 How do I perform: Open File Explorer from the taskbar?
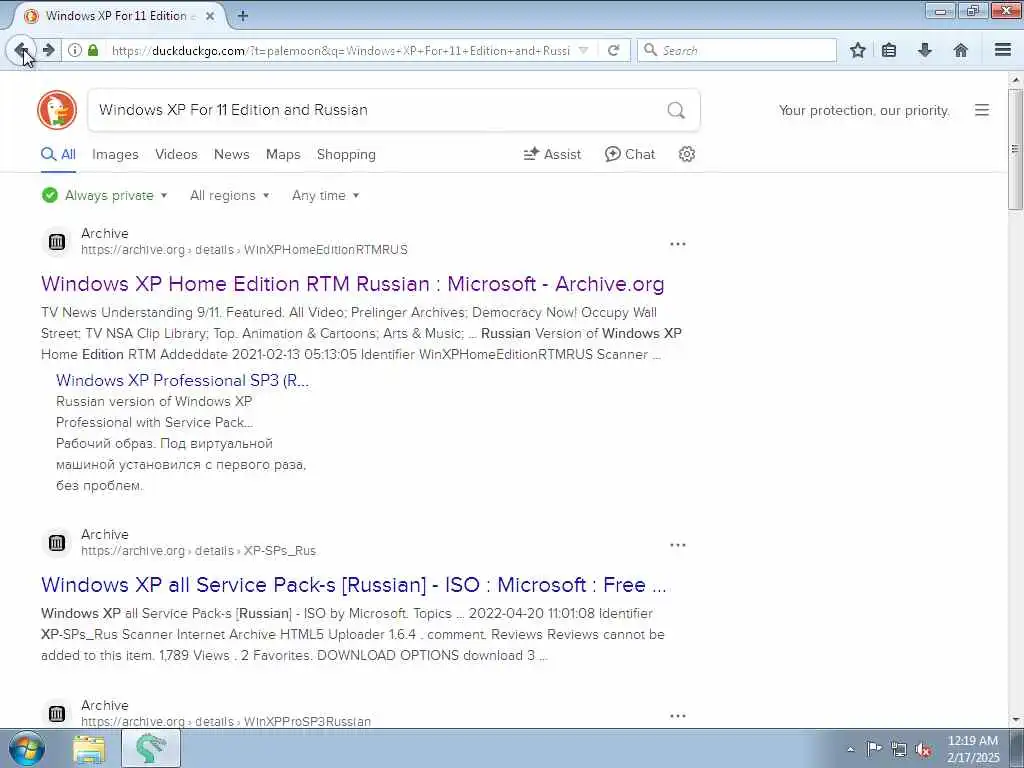tap(89, 749)
